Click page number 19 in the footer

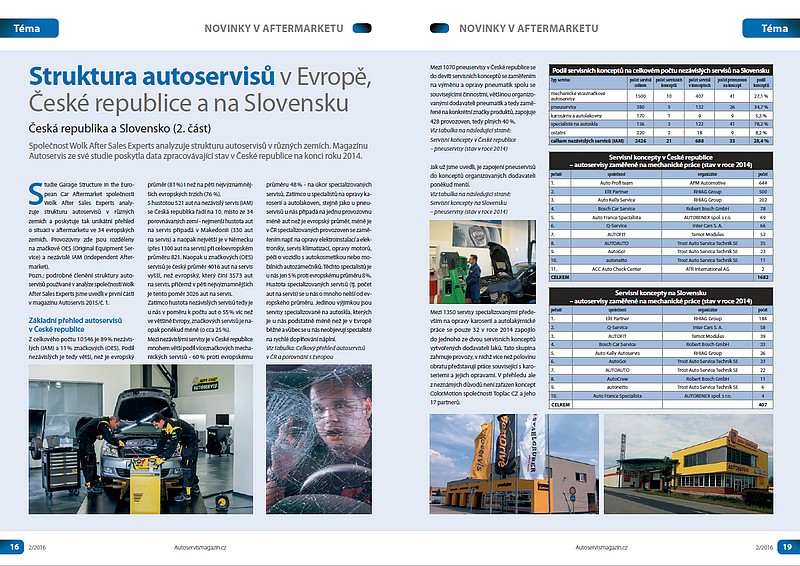(788, 547)
